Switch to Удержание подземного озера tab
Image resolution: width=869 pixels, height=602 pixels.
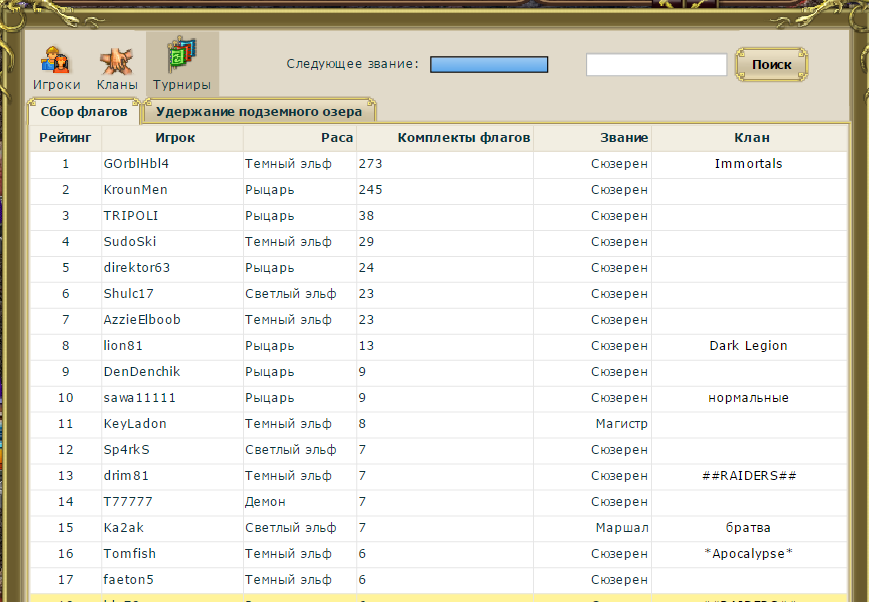(x=259, y=111)
